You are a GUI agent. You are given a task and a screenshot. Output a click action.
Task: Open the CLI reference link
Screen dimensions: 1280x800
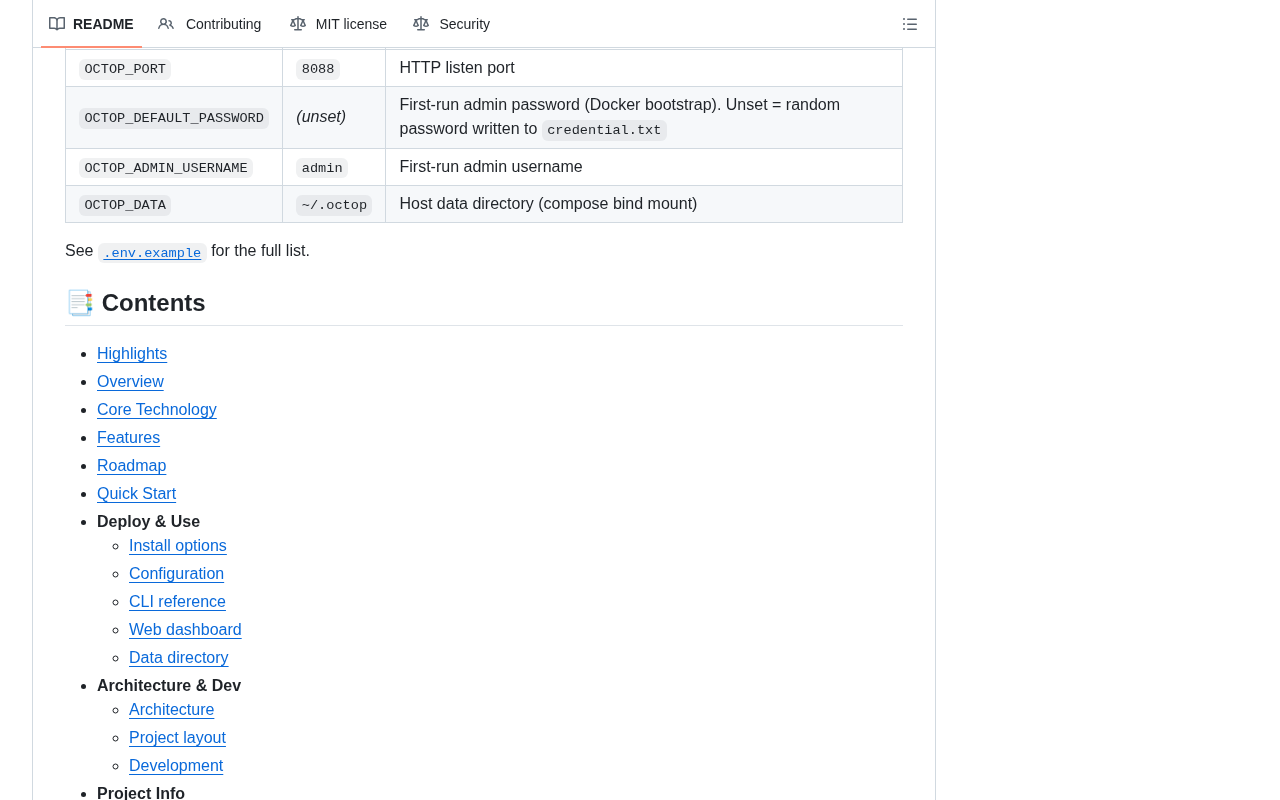pos(177,602)
